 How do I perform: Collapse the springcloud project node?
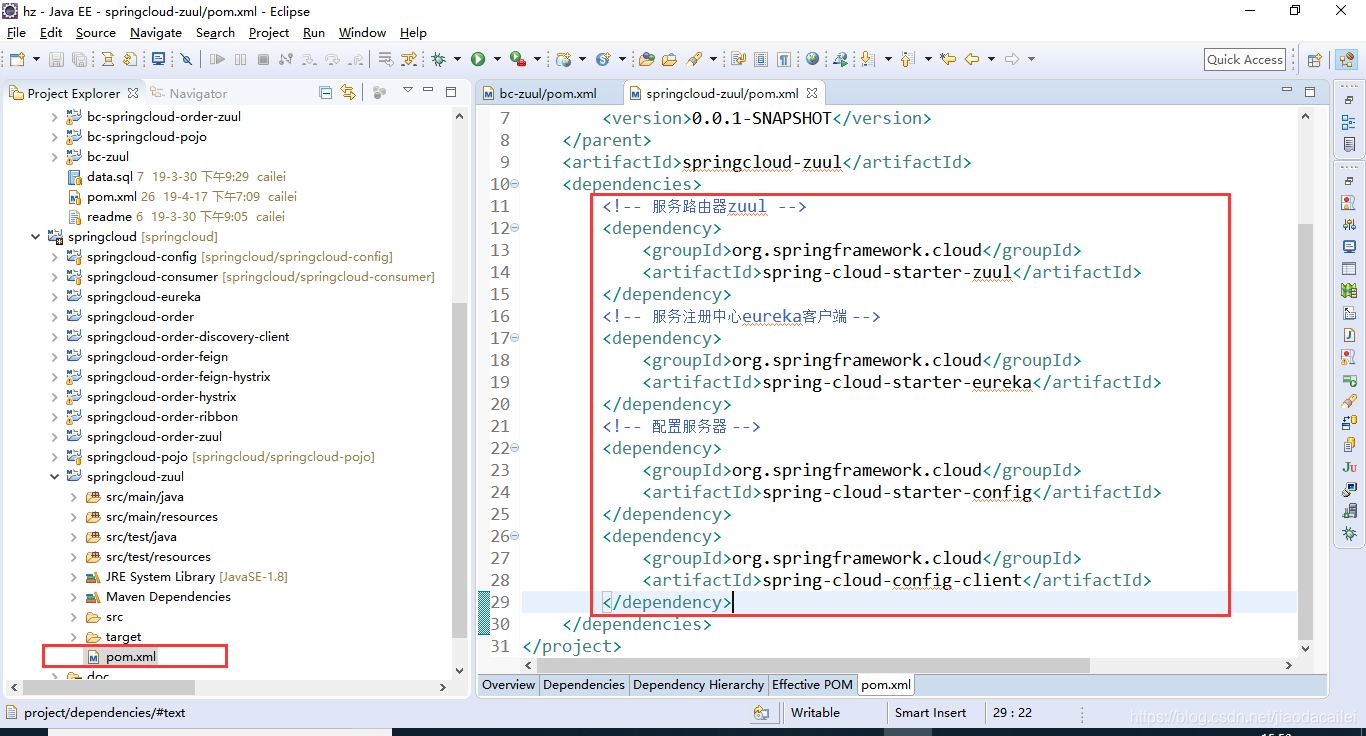[x=35, y=237]
